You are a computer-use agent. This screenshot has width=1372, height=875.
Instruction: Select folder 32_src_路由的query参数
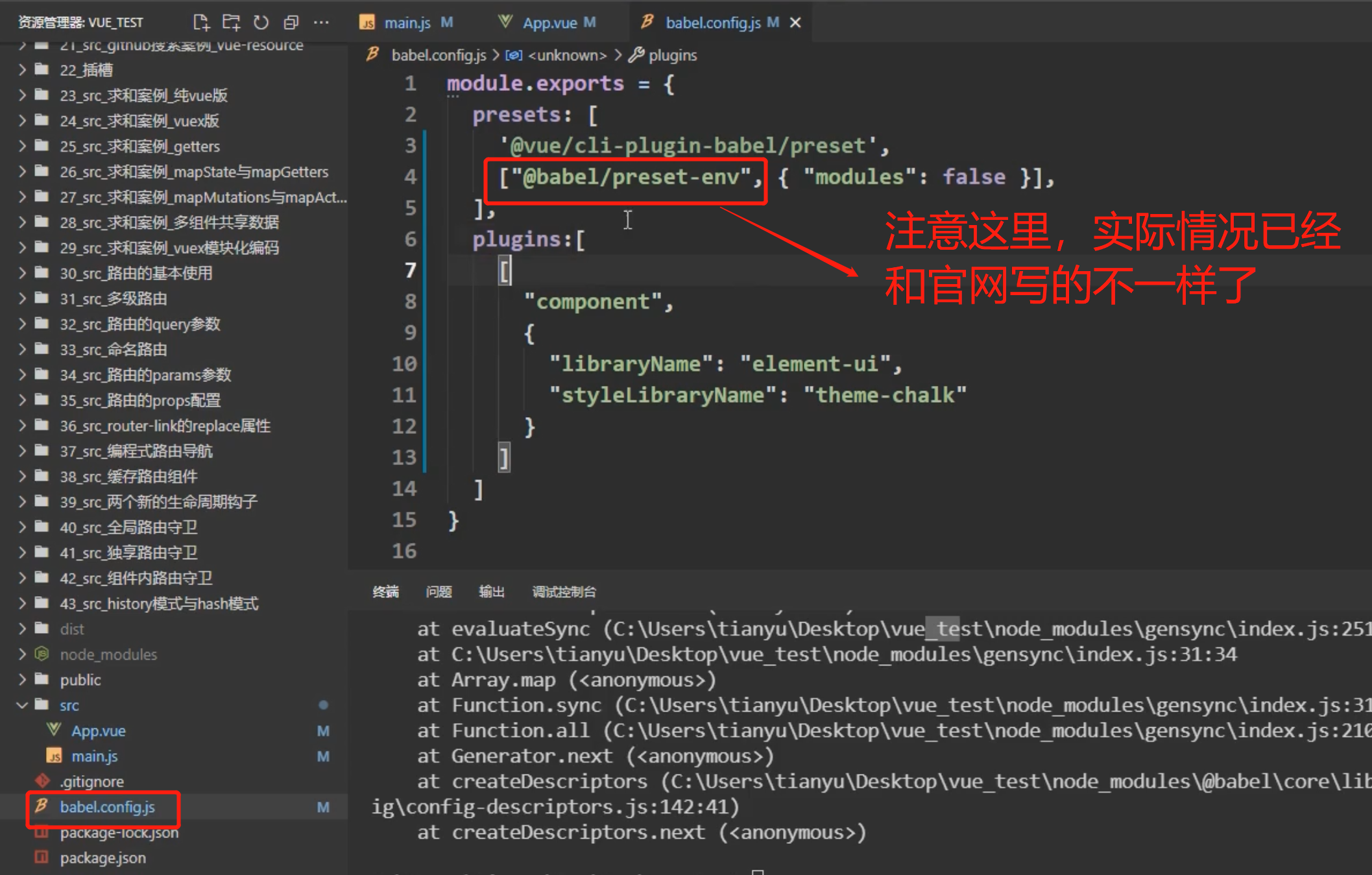click(x=140, y=324)
